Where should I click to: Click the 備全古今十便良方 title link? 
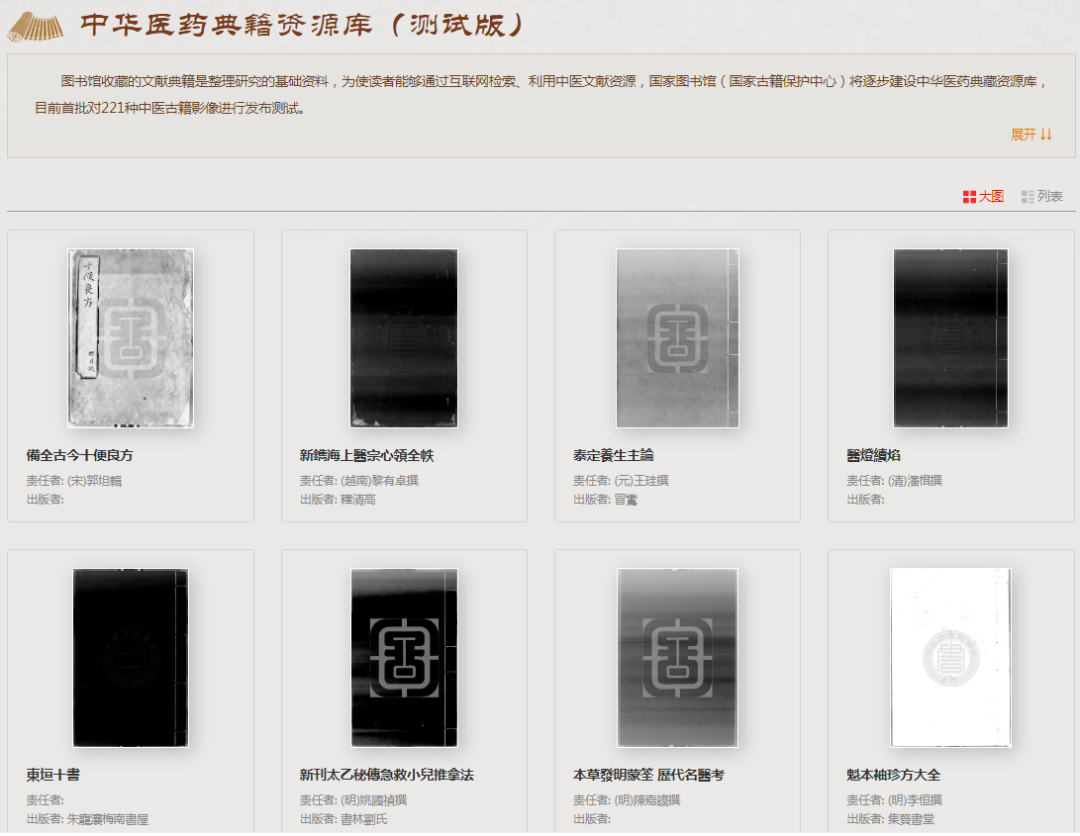pos(80,455)
